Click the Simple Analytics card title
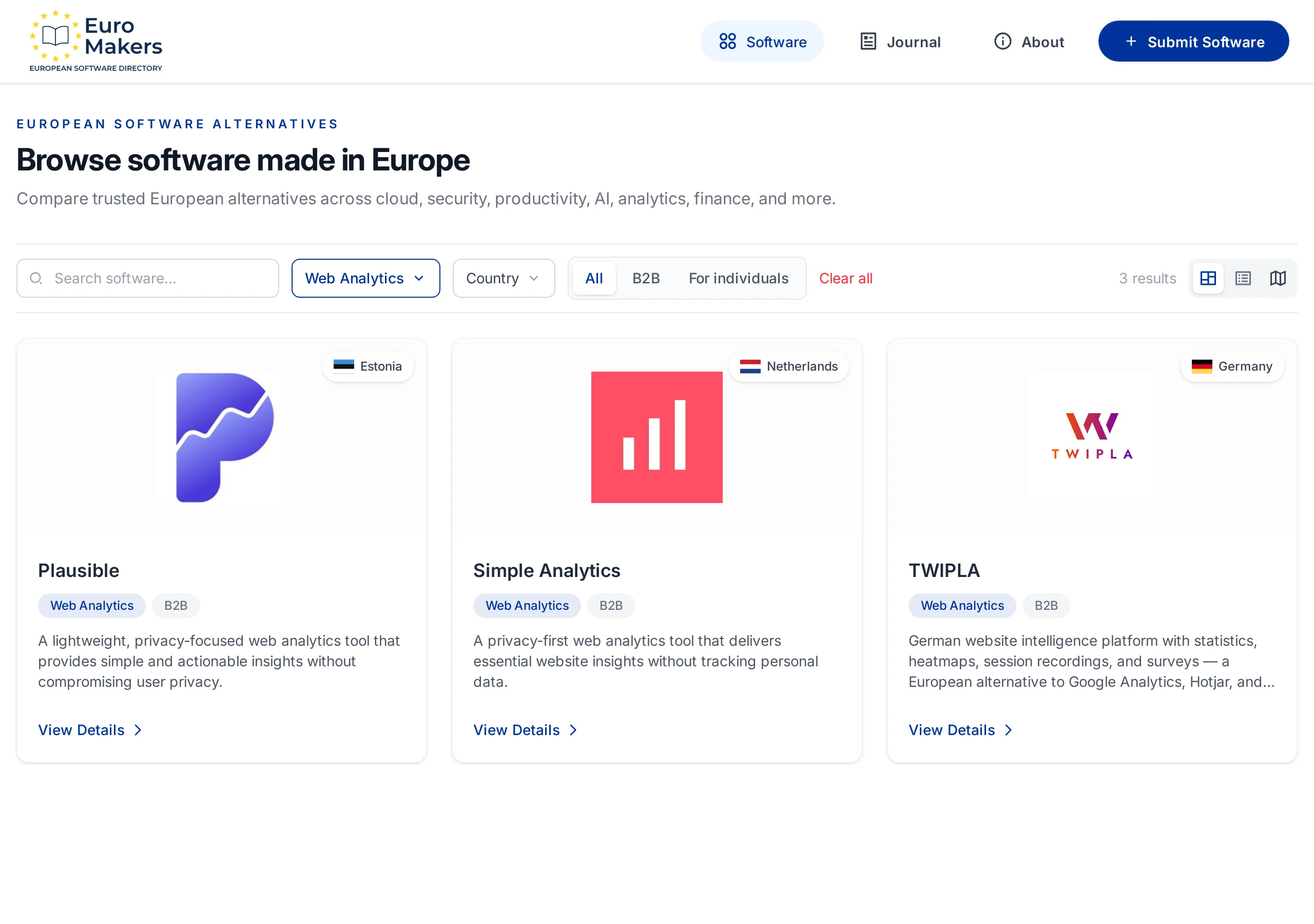This screenshot has width=1314, height=924. click(x=547, y=571)
